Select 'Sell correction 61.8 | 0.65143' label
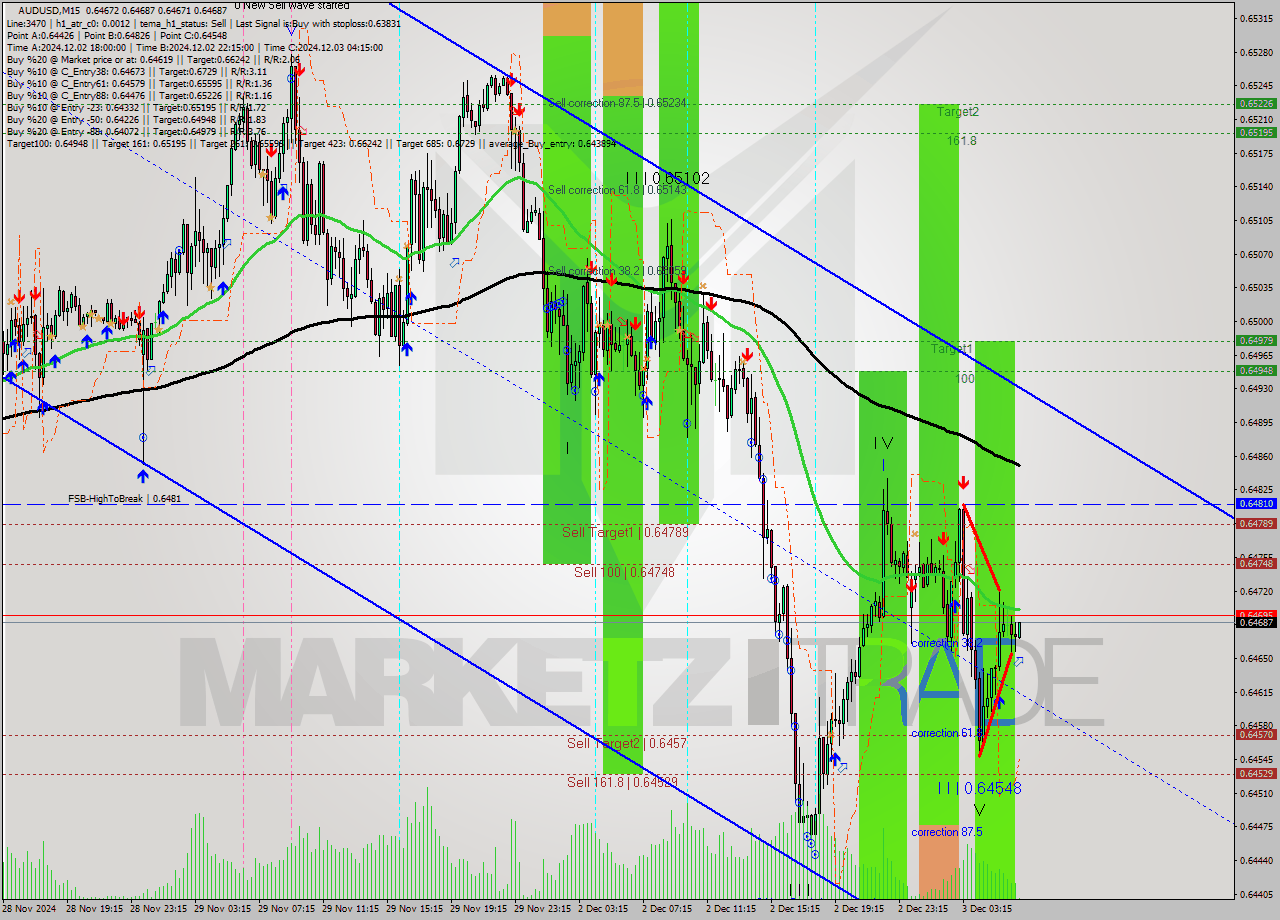1280x920 pixels. [617, 190]
